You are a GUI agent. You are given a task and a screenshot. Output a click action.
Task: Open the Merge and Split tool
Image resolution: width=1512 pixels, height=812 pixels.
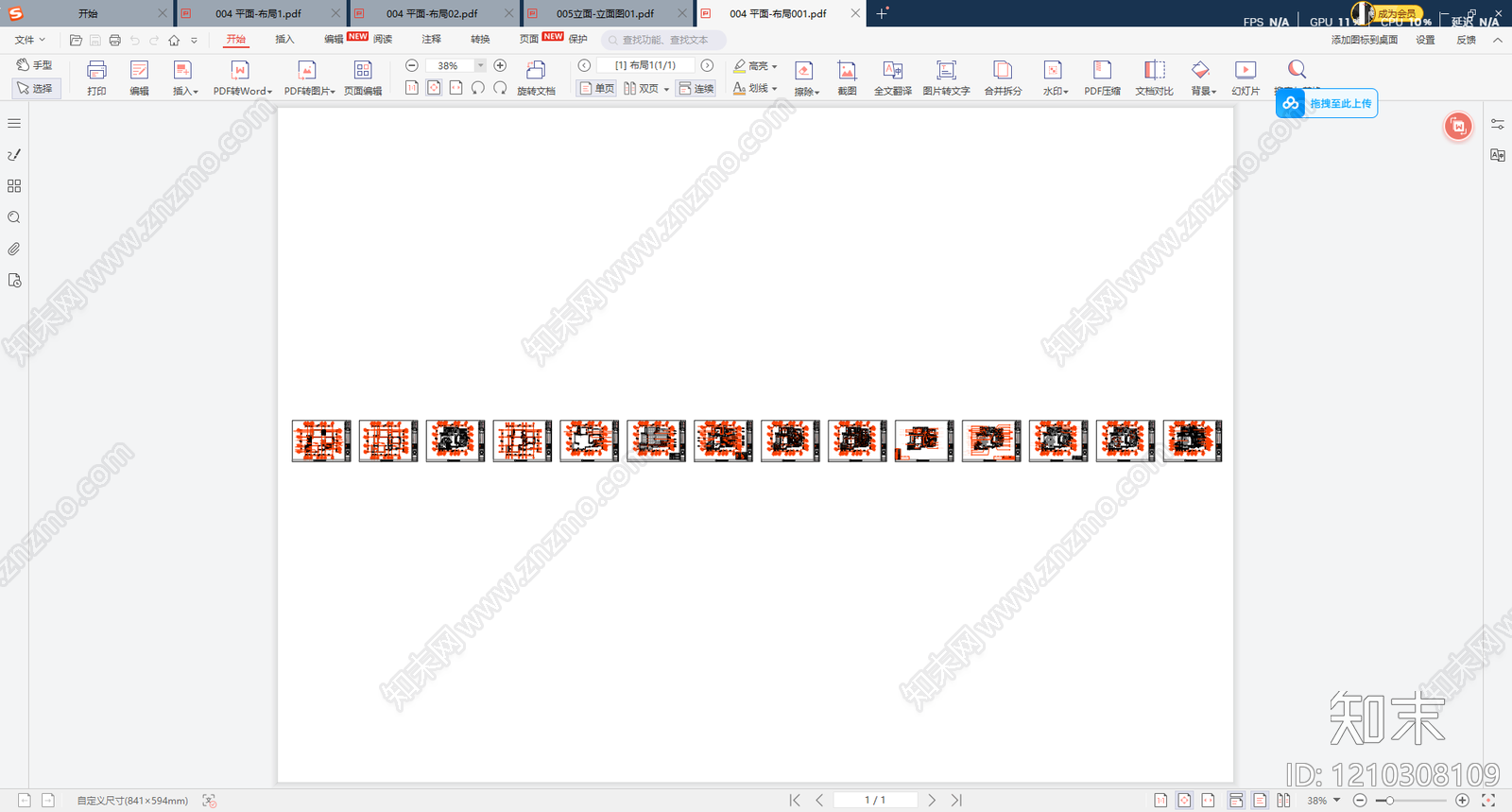point(1003,78)
